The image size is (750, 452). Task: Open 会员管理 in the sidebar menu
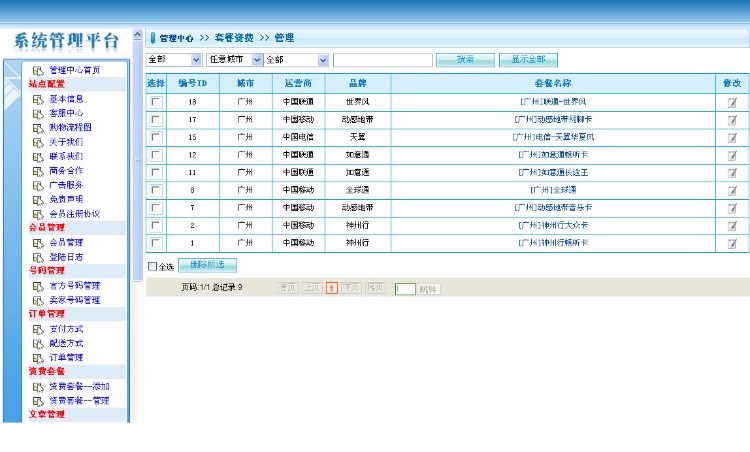66,243
